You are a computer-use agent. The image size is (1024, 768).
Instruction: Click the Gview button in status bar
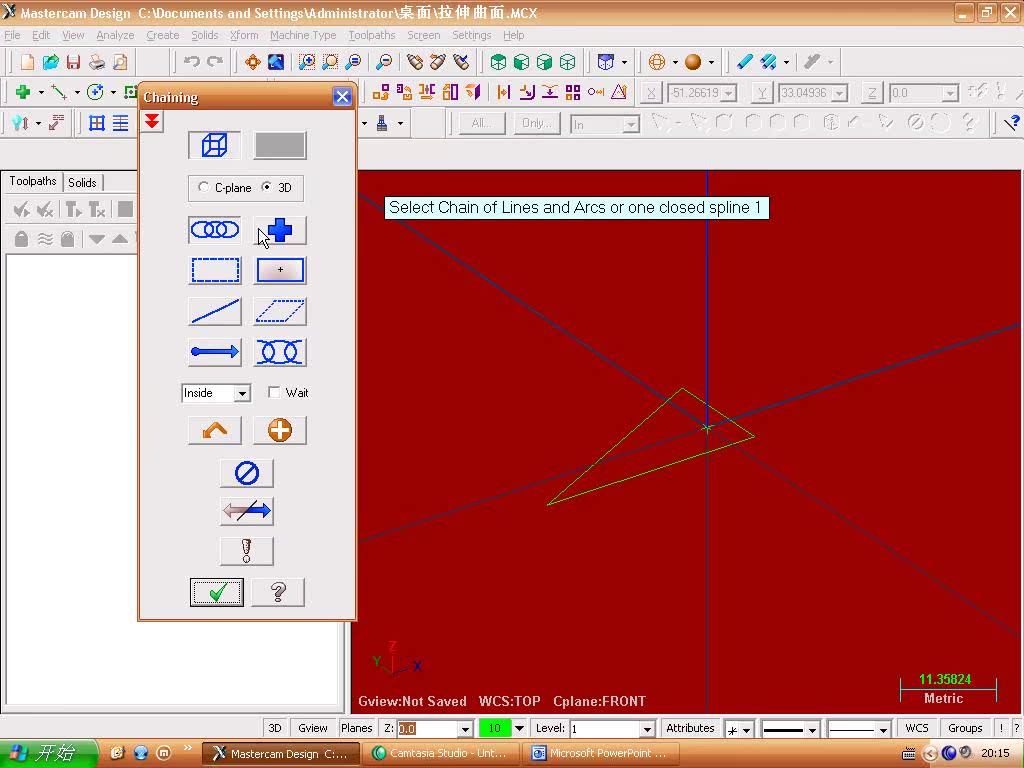pos(313,728)
